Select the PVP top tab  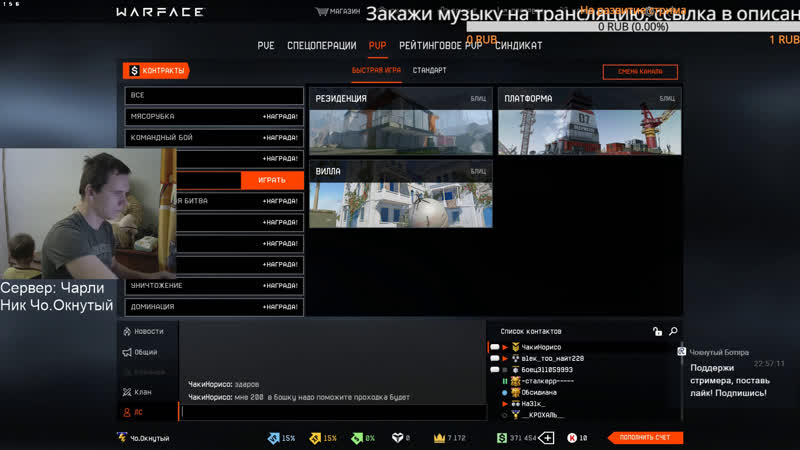[x=378, y=45]
